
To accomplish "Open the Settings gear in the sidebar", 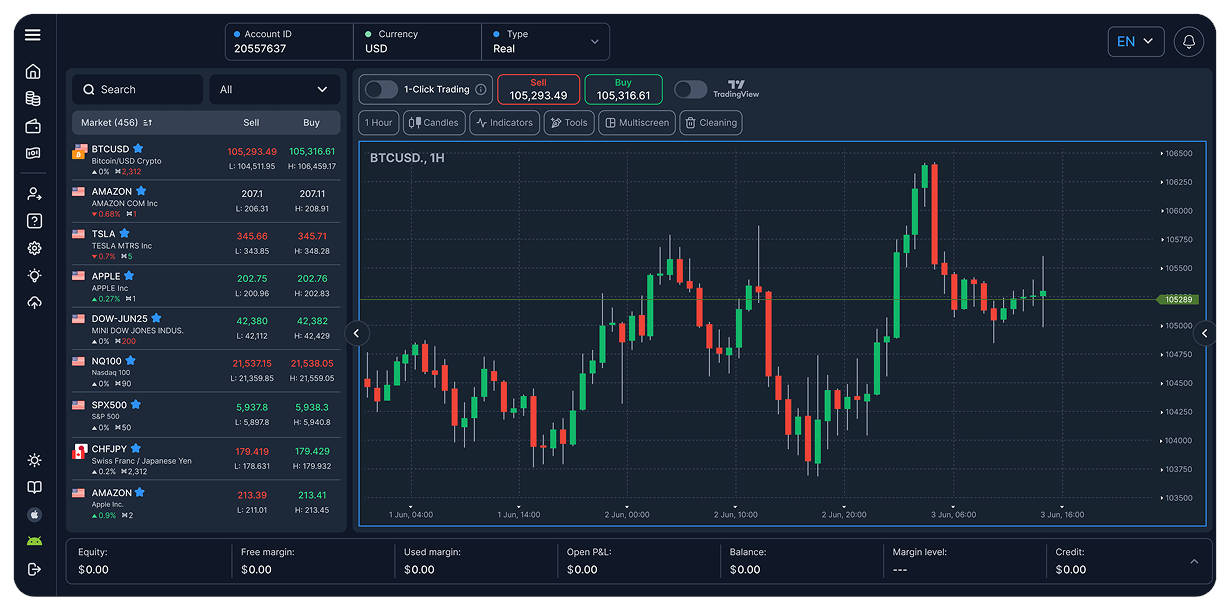I will pyautogui.click(x=33, y=247).
